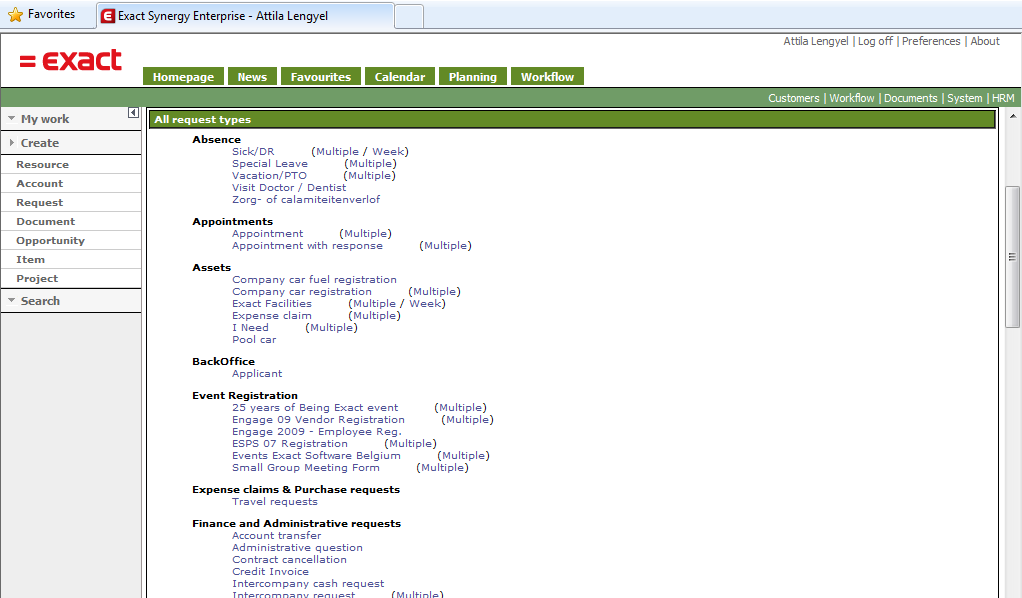This screenshot has width=1022, height=598.
Task: Open the Vacation/PTO request type
Action: click(x=269, y=175)
